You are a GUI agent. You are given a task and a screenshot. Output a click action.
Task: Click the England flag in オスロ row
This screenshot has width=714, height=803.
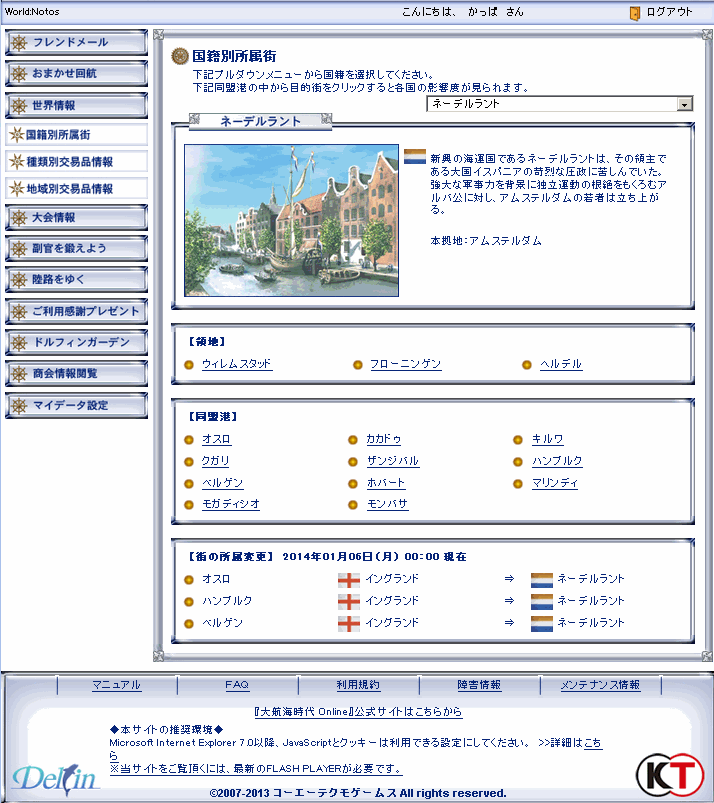[x=349, y=580]
